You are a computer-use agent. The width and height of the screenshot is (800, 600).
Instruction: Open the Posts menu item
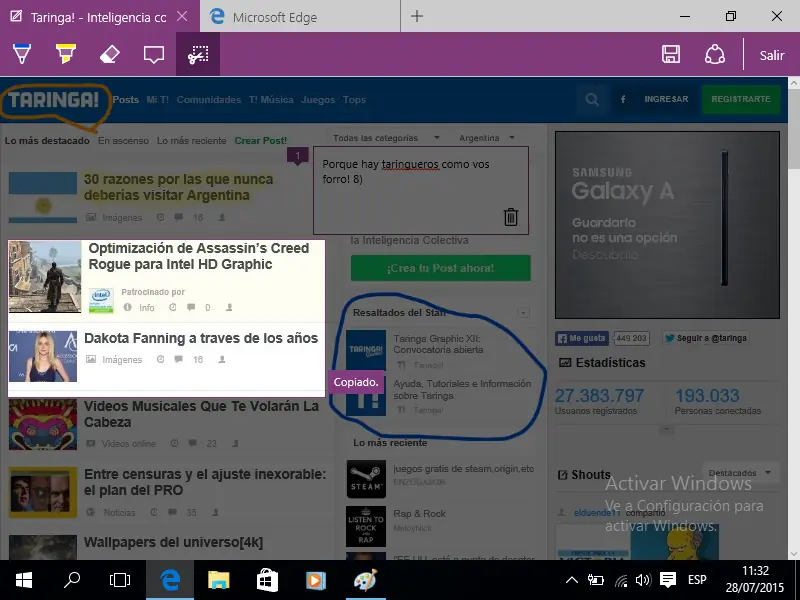click(126, 99)
